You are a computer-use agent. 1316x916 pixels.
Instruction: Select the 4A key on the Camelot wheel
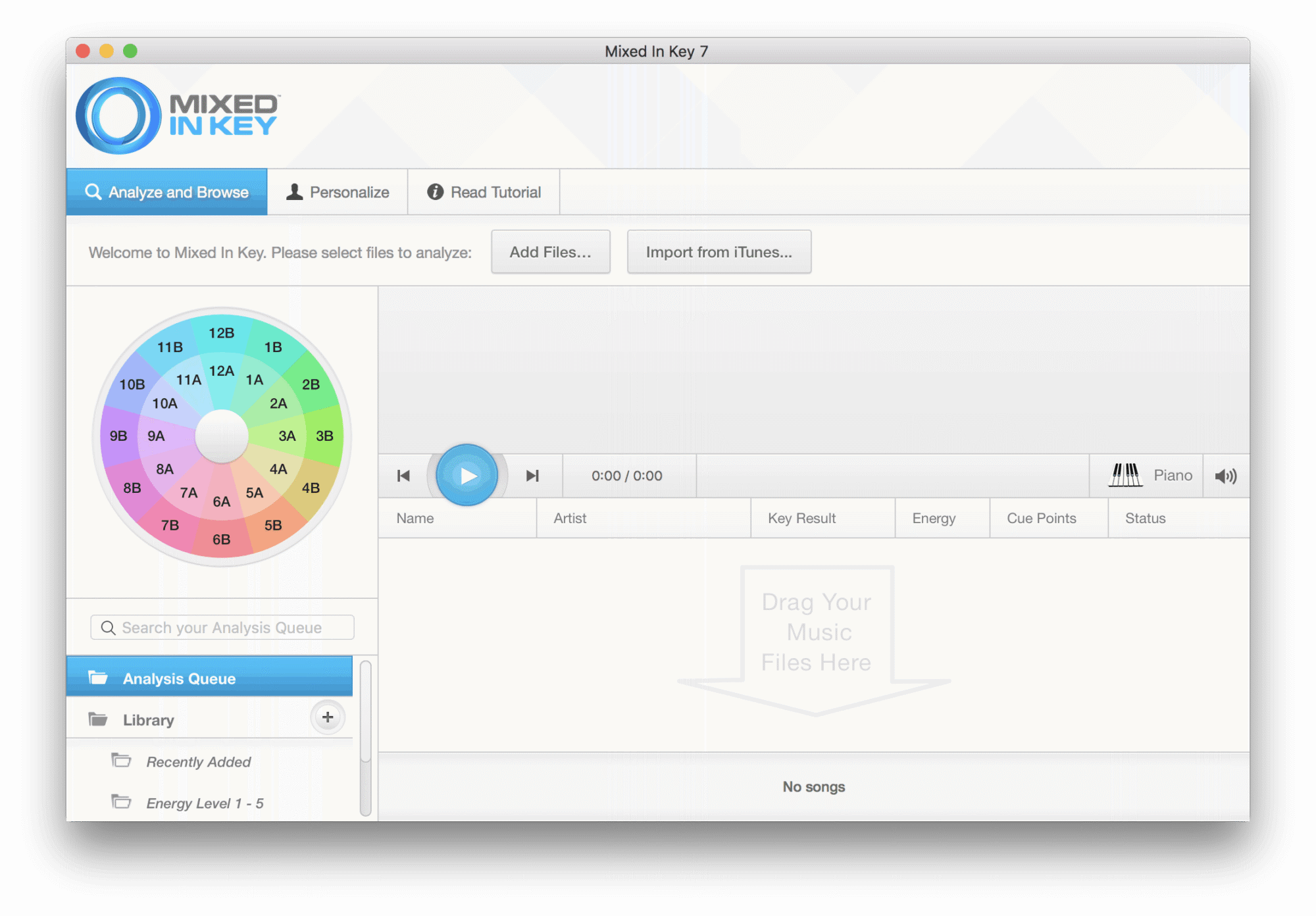point(278,469)
